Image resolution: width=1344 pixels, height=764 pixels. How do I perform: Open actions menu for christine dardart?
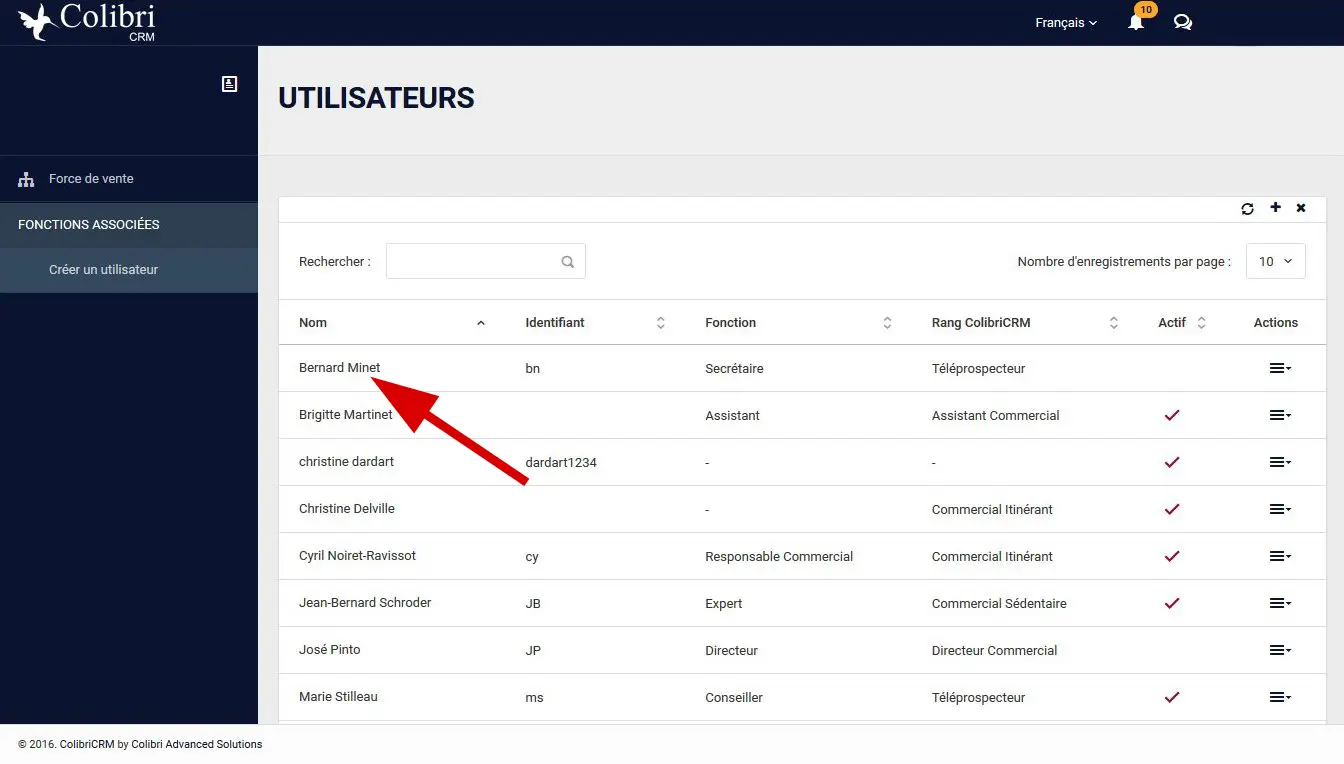(1280, 462)
